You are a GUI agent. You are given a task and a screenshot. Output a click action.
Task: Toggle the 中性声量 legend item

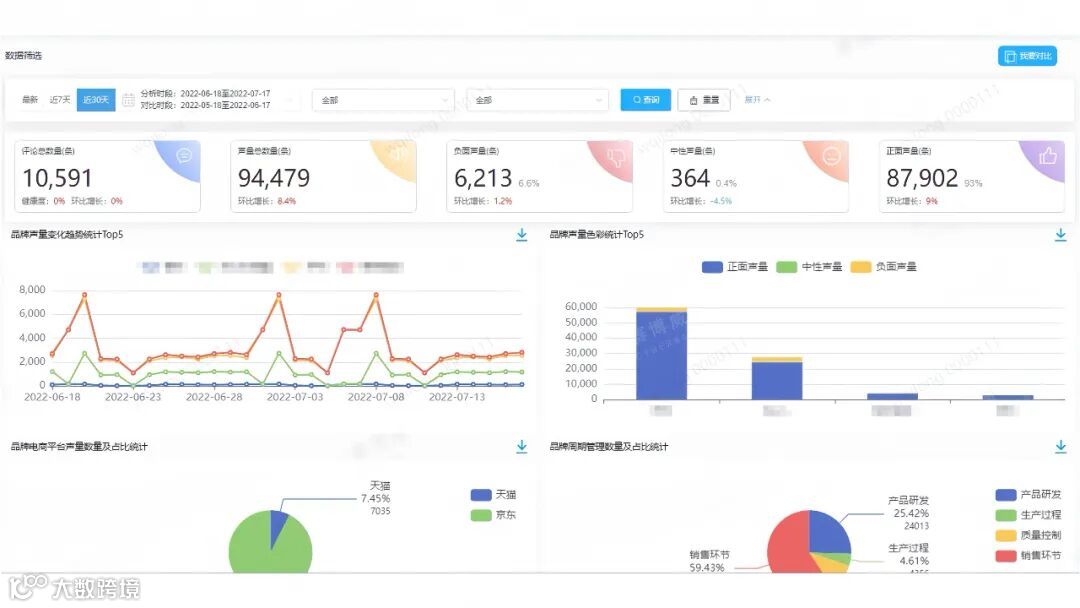pos(809,266)
